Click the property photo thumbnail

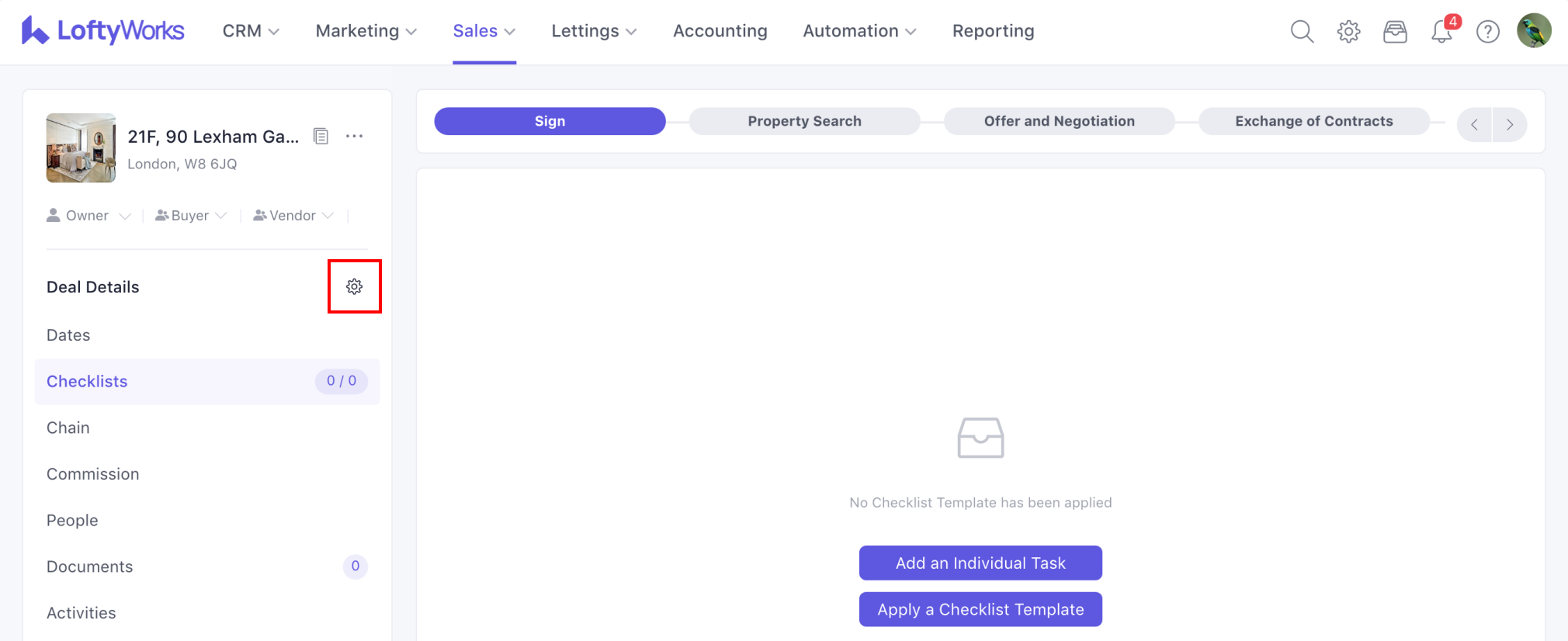pyautogui.click(x=81, y=148)
